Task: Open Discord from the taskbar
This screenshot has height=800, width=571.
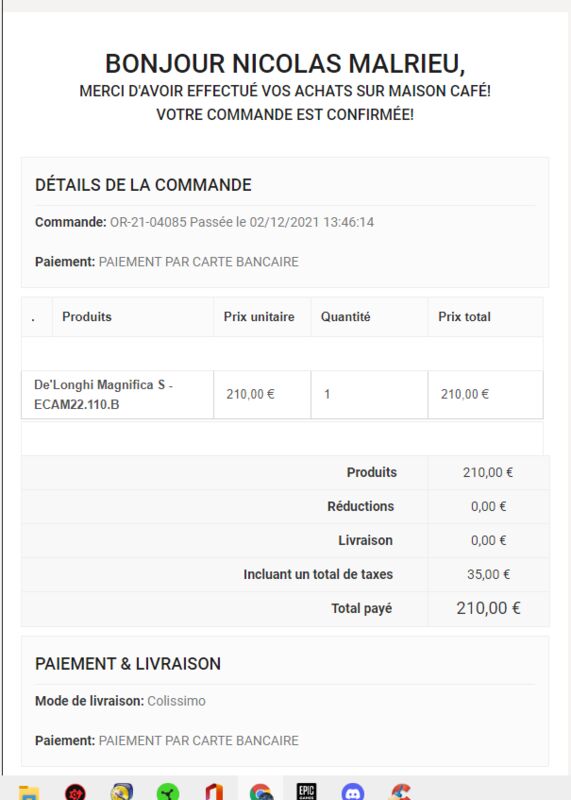Action: coord(353,793)
